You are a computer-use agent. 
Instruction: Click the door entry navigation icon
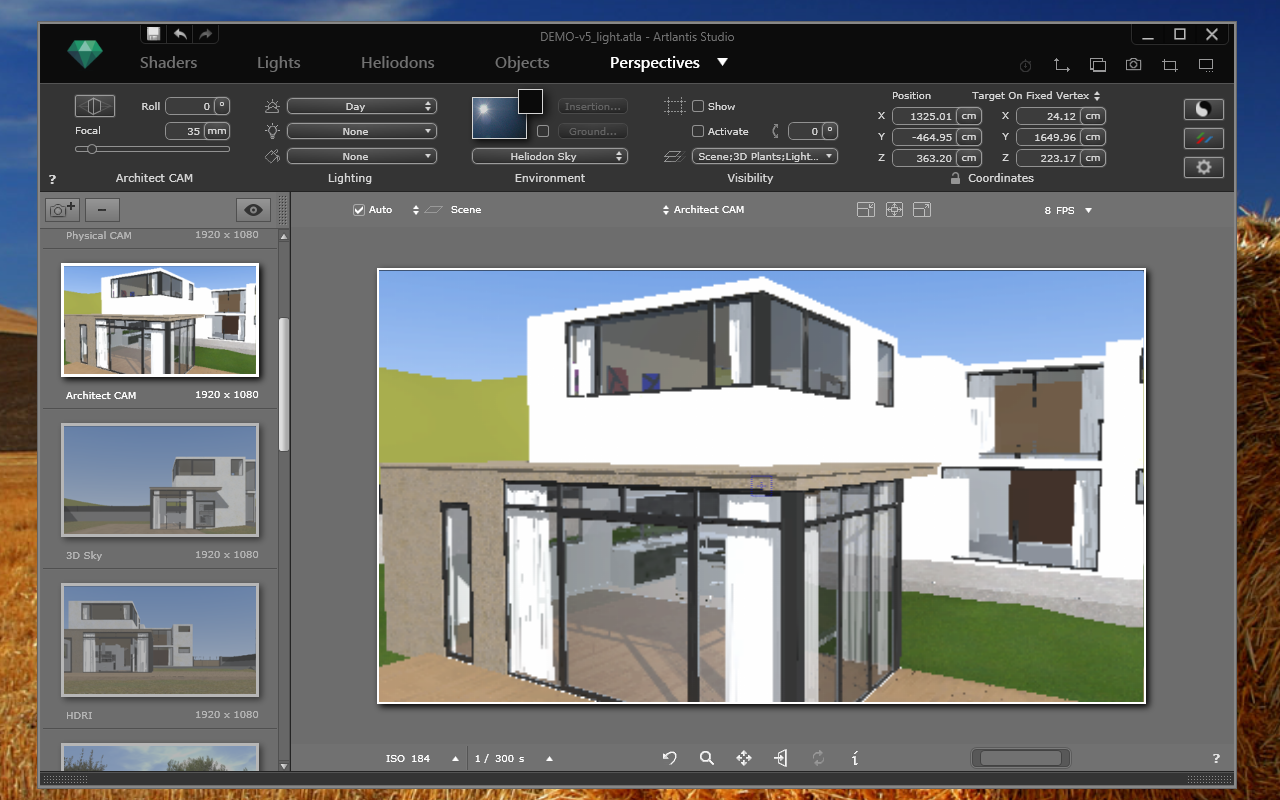pos(781,758)
